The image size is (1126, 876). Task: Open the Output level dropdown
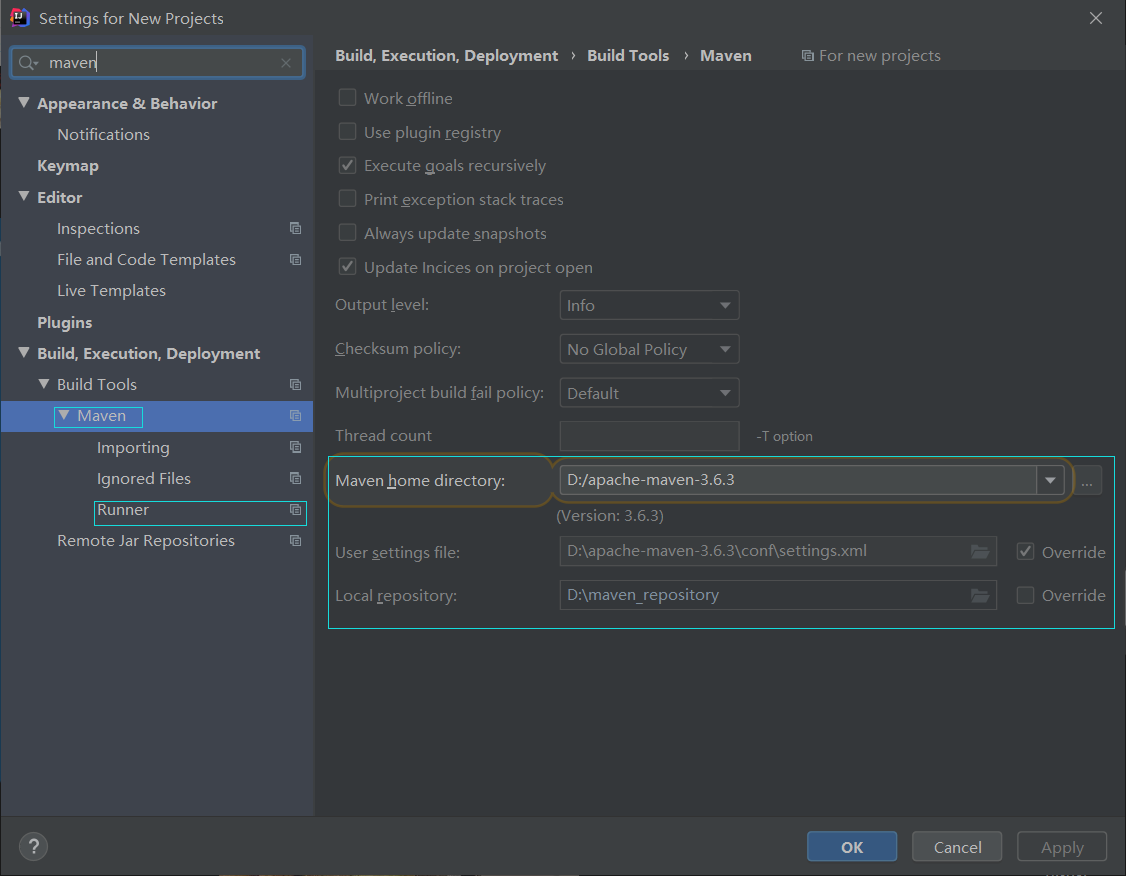[649, 305]
